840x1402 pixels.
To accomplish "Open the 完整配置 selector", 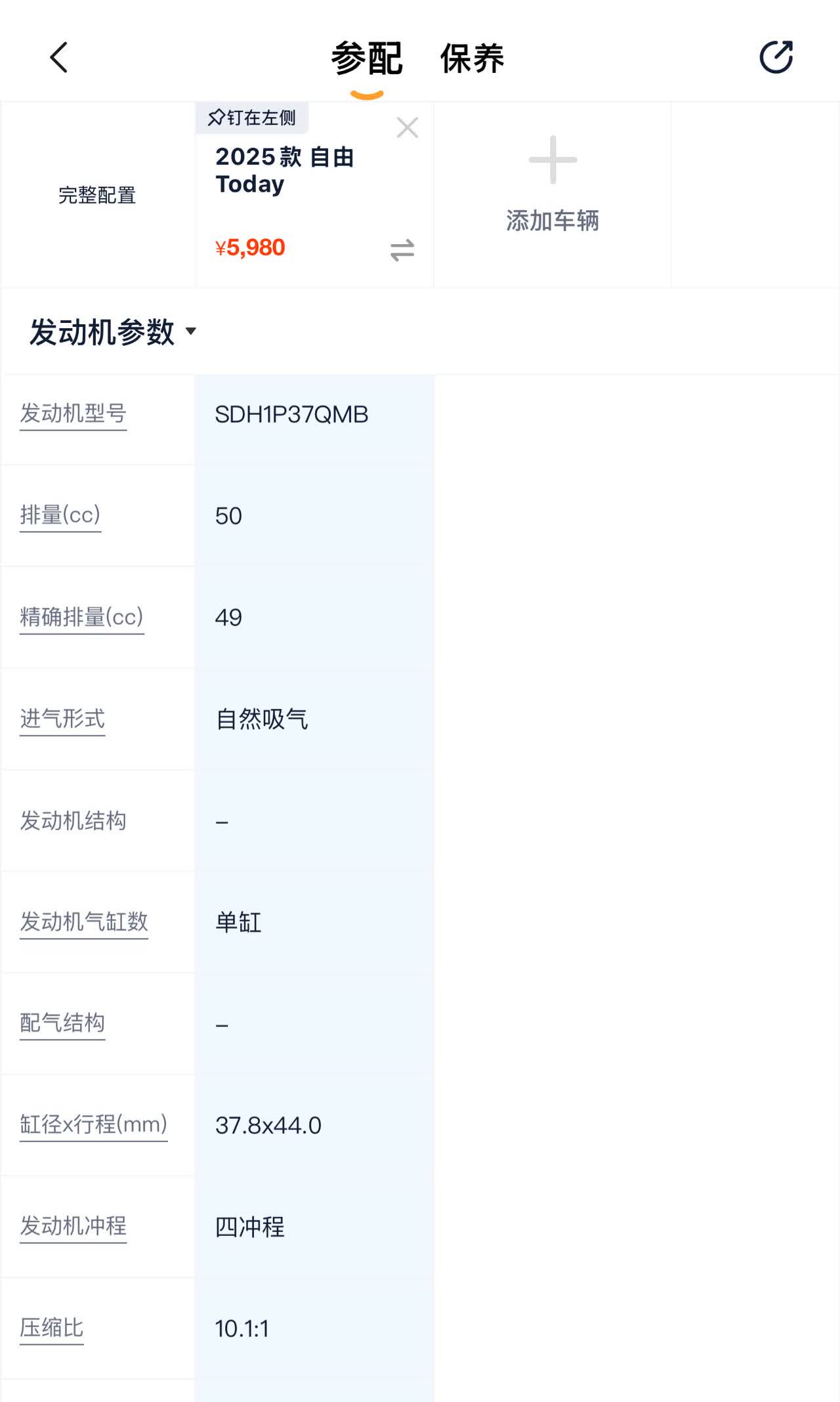I will click(x=97, y=195).
